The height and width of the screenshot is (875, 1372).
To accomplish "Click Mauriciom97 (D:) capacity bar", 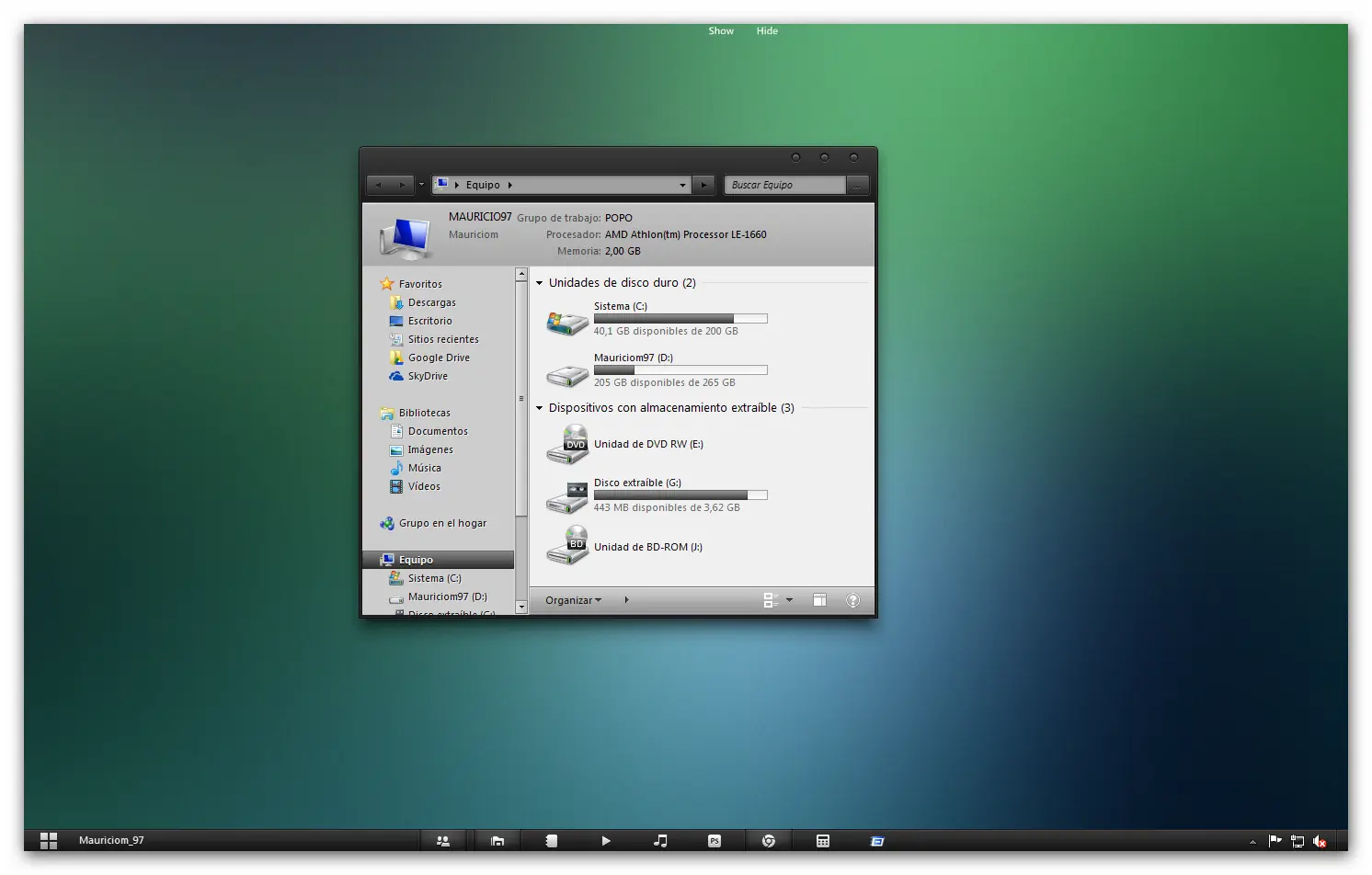I will click(x=680, y=370).
